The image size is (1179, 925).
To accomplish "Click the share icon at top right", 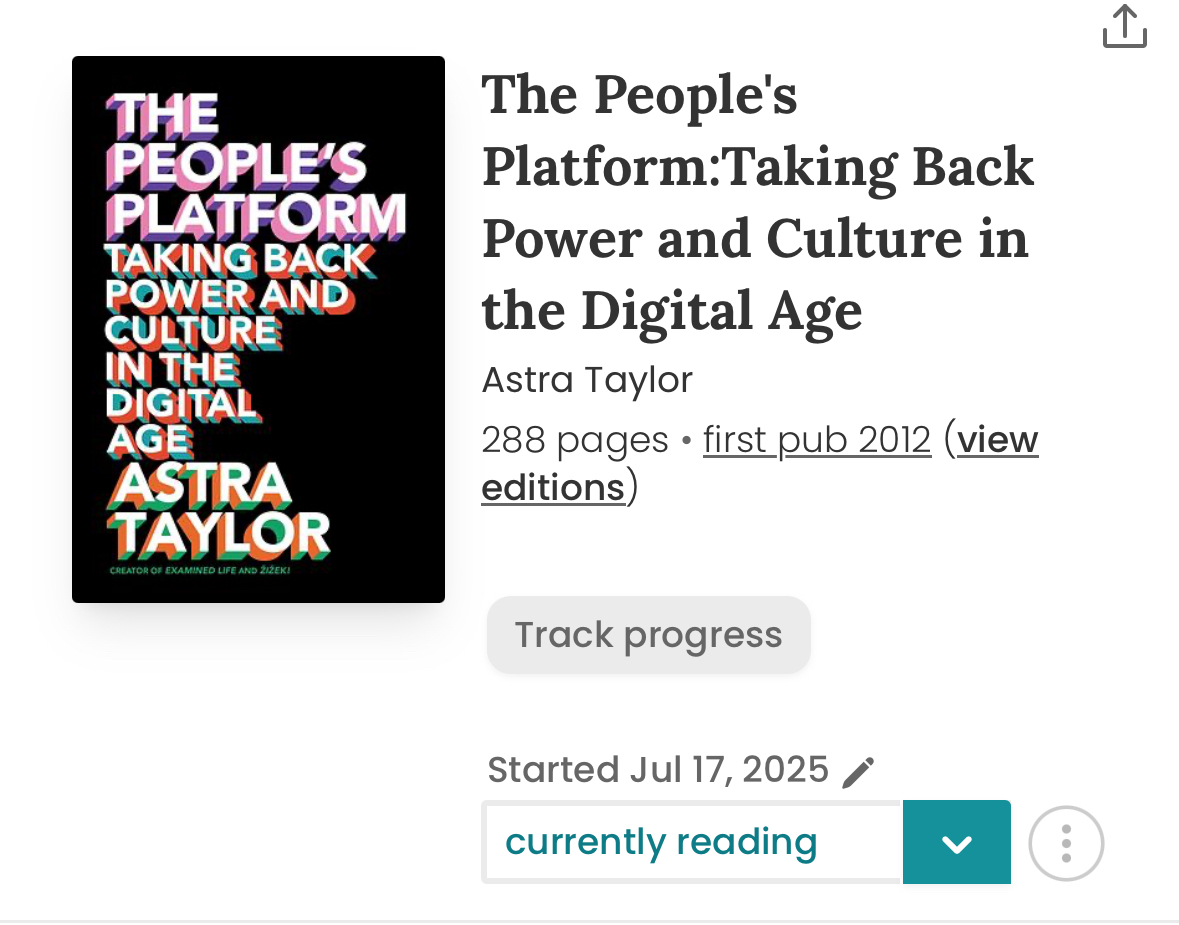I will click(x=1124, y=27).
